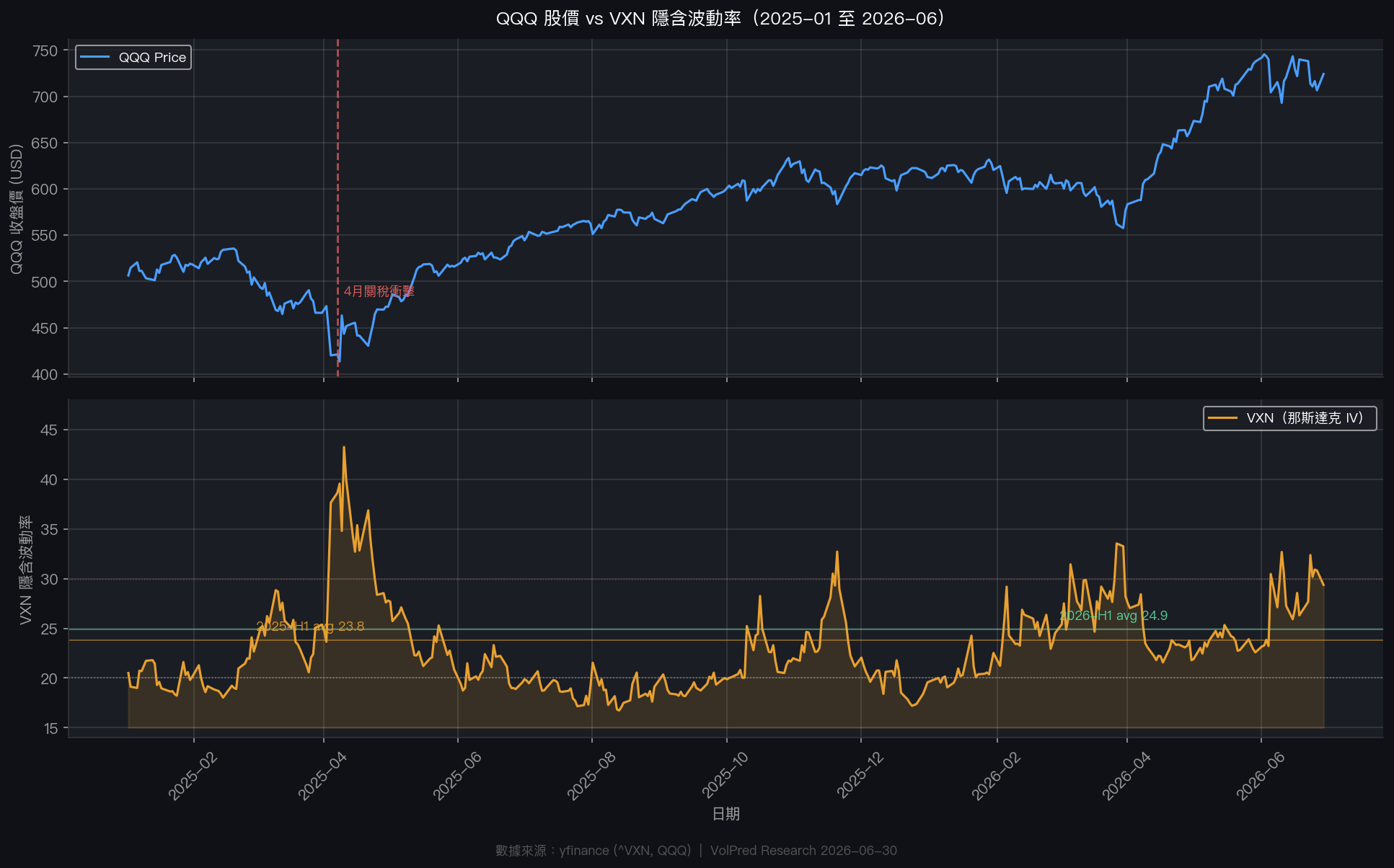
Task: Click the '45' tick on VXN axis
Action: click(x=49, y=430)
